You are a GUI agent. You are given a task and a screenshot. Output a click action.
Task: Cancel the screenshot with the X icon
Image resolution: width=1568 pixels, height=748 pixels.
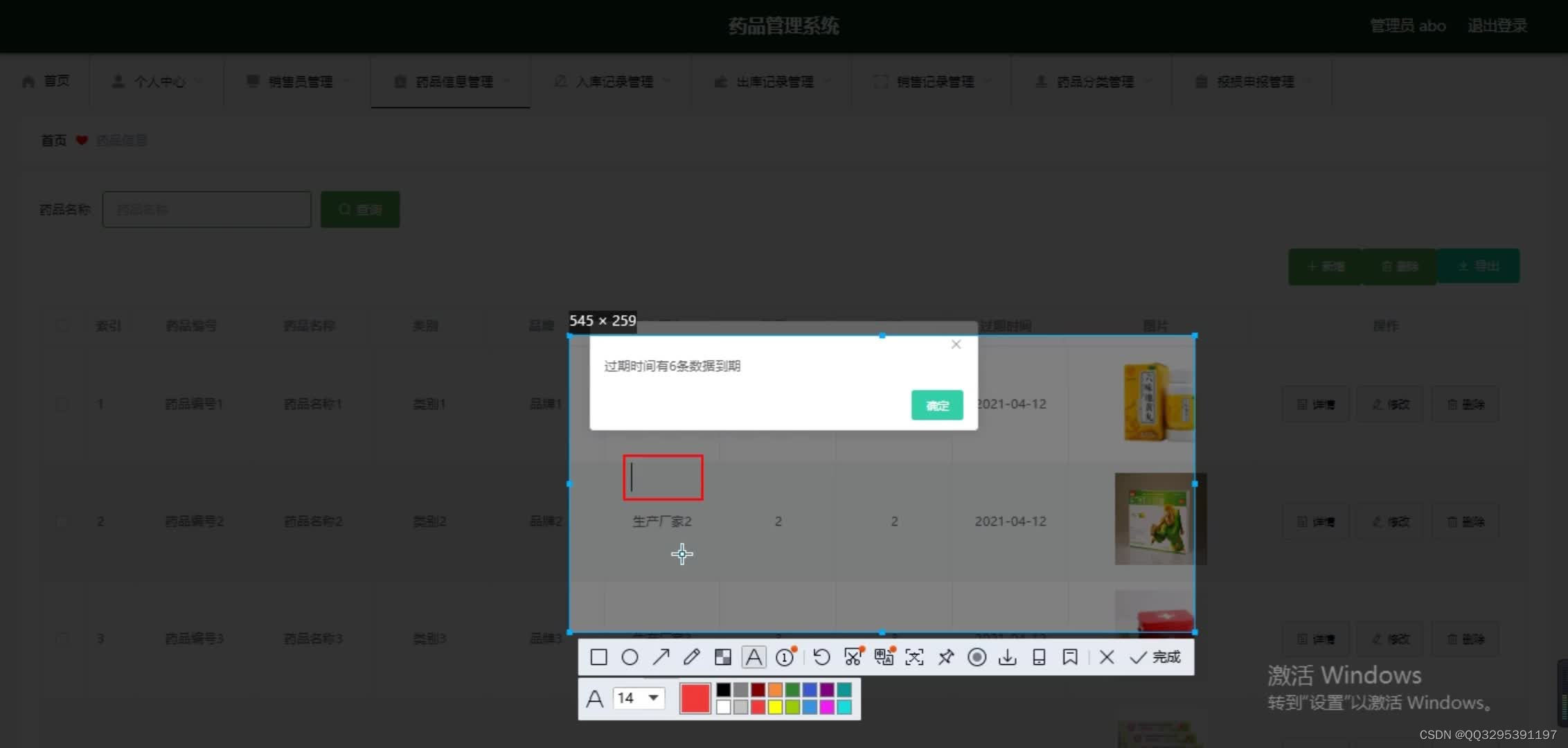pyautogui.click(x=1107, y=657)
